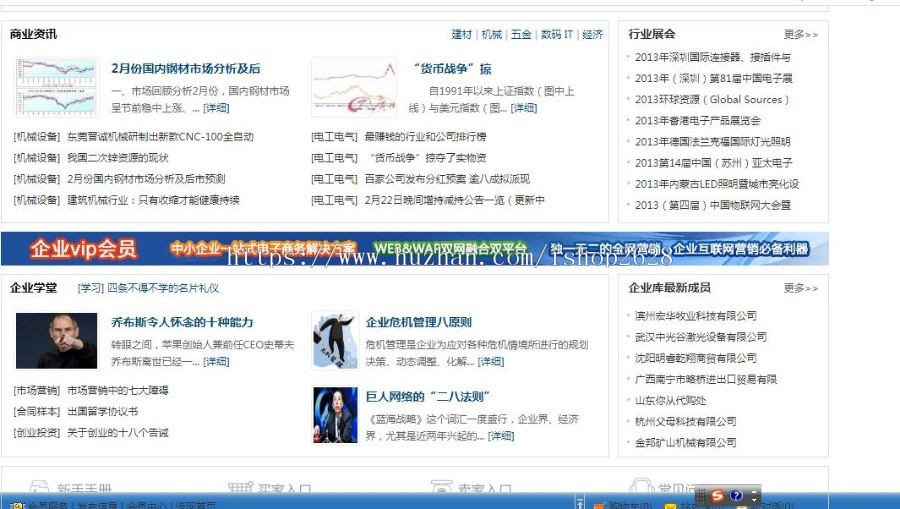Screen dimensions: 900x509
Task: Open article 2月22日晚间增持减持公告一览
Action: tap(455, 200)
